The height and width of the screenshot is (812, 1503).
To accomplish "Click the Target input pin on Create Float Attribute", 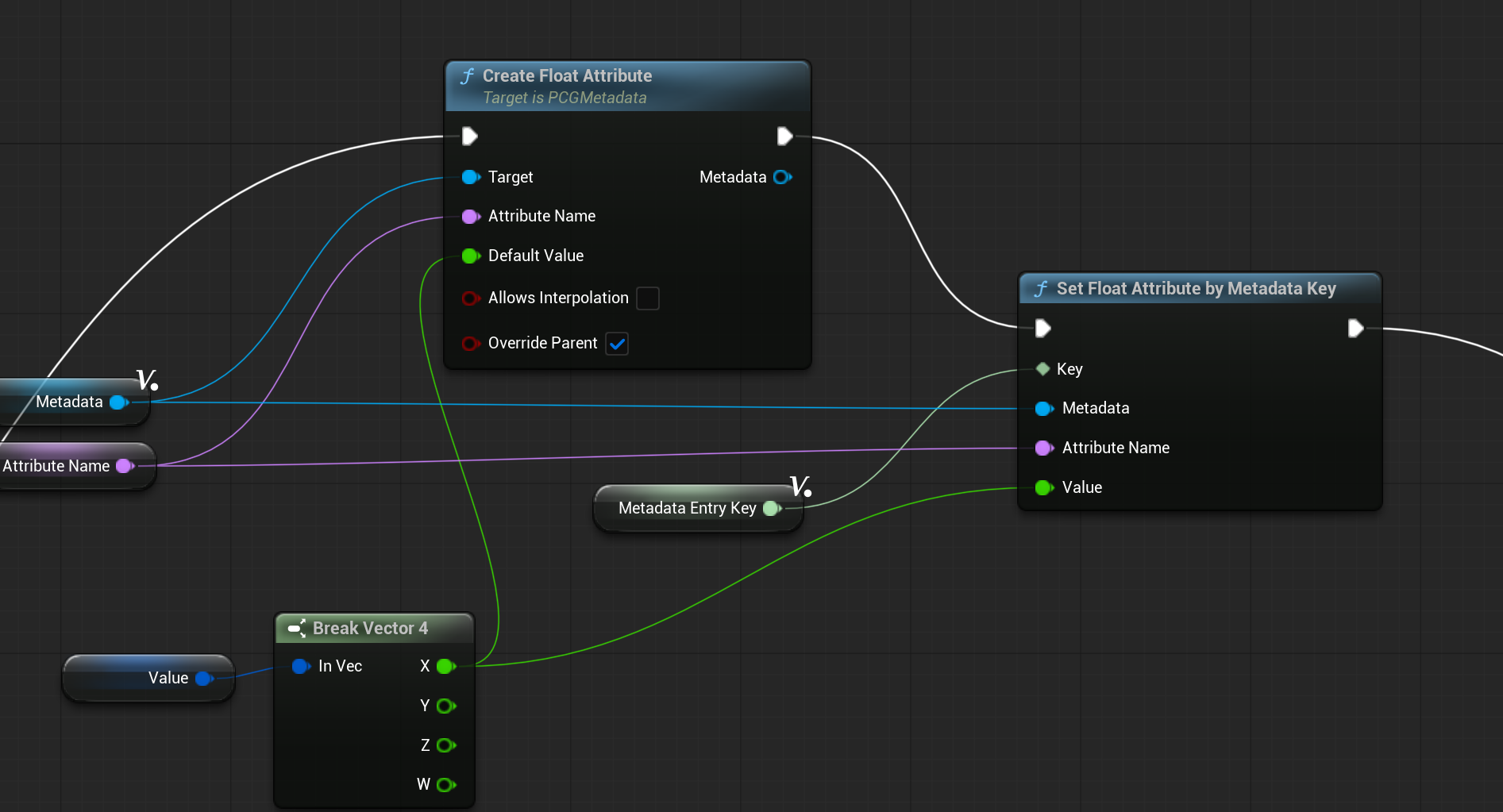I will [x=470, y=177].
